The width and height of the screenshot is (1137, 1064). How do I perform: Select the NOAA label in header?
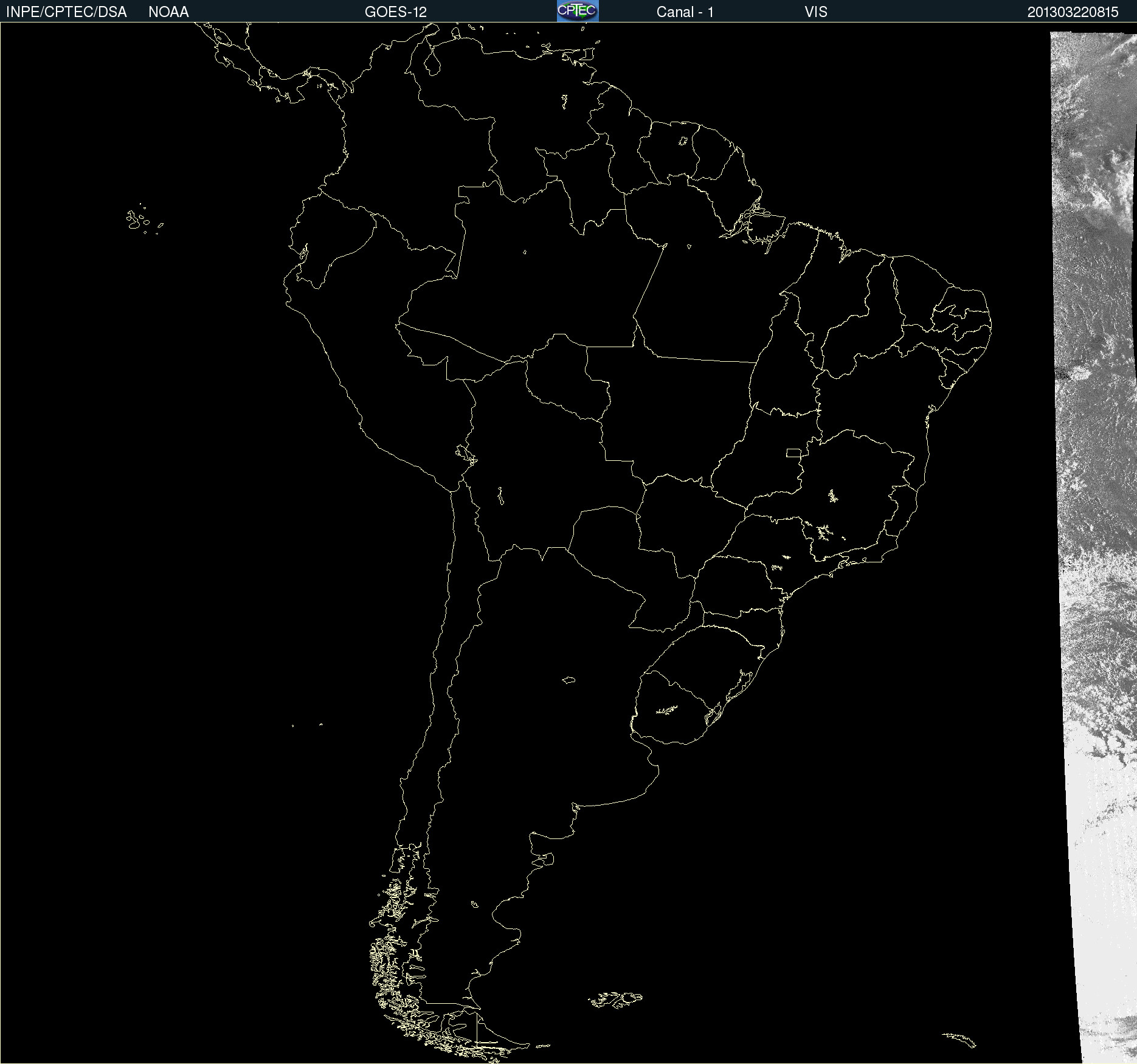pos(168,12)
